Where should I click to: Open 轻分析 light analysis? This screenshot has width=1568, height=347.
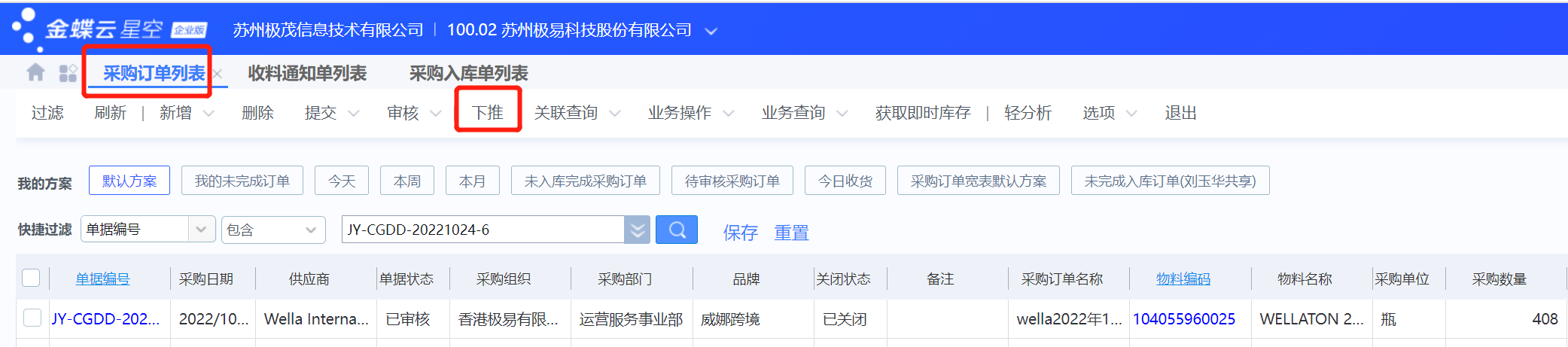[x=1028, y=113]
